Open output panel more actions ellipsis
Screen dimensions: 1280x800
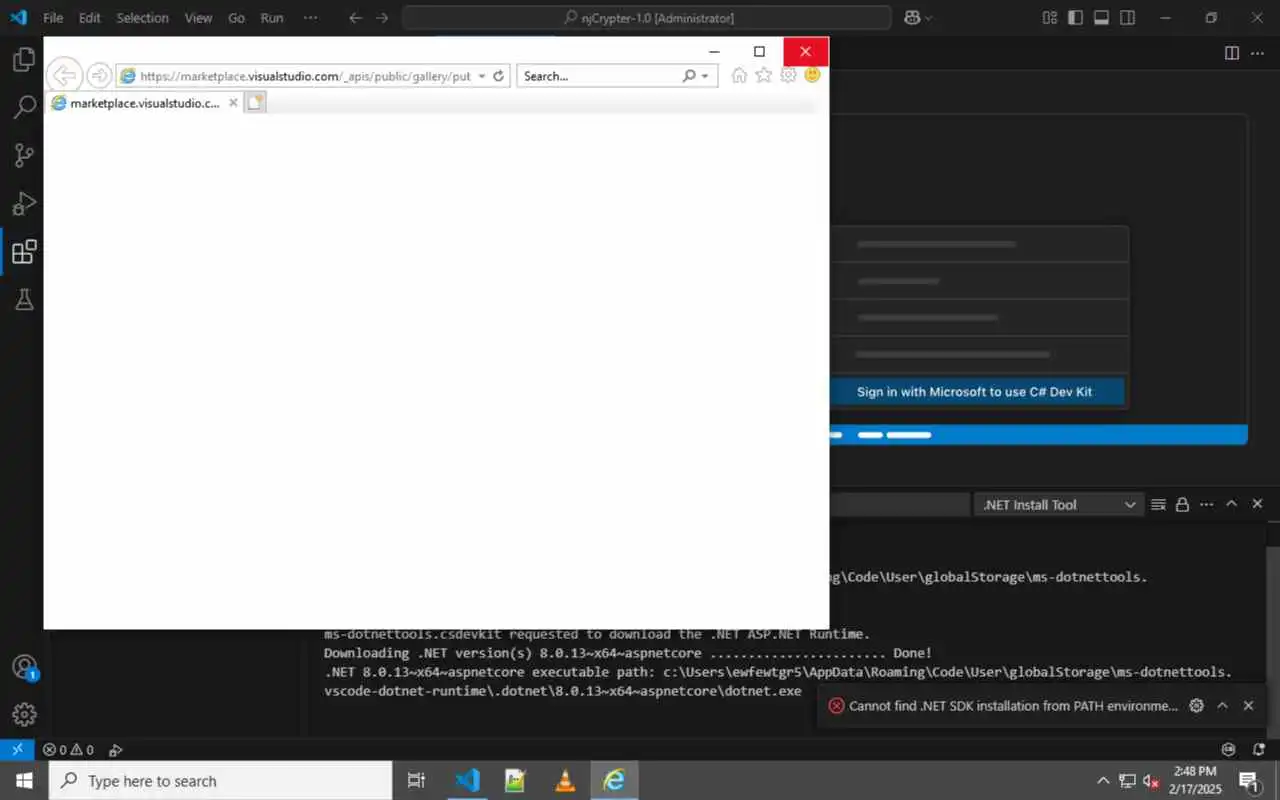click(x=1207, y=505)
